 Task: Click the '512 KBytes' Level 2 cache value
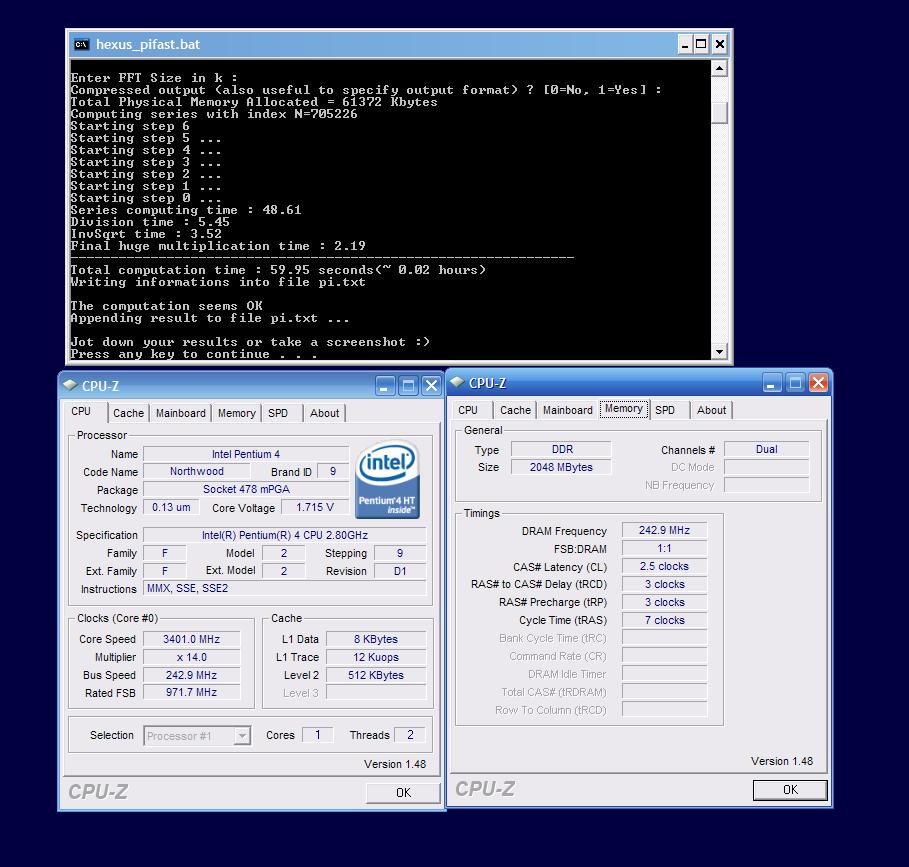click(376, 675)
